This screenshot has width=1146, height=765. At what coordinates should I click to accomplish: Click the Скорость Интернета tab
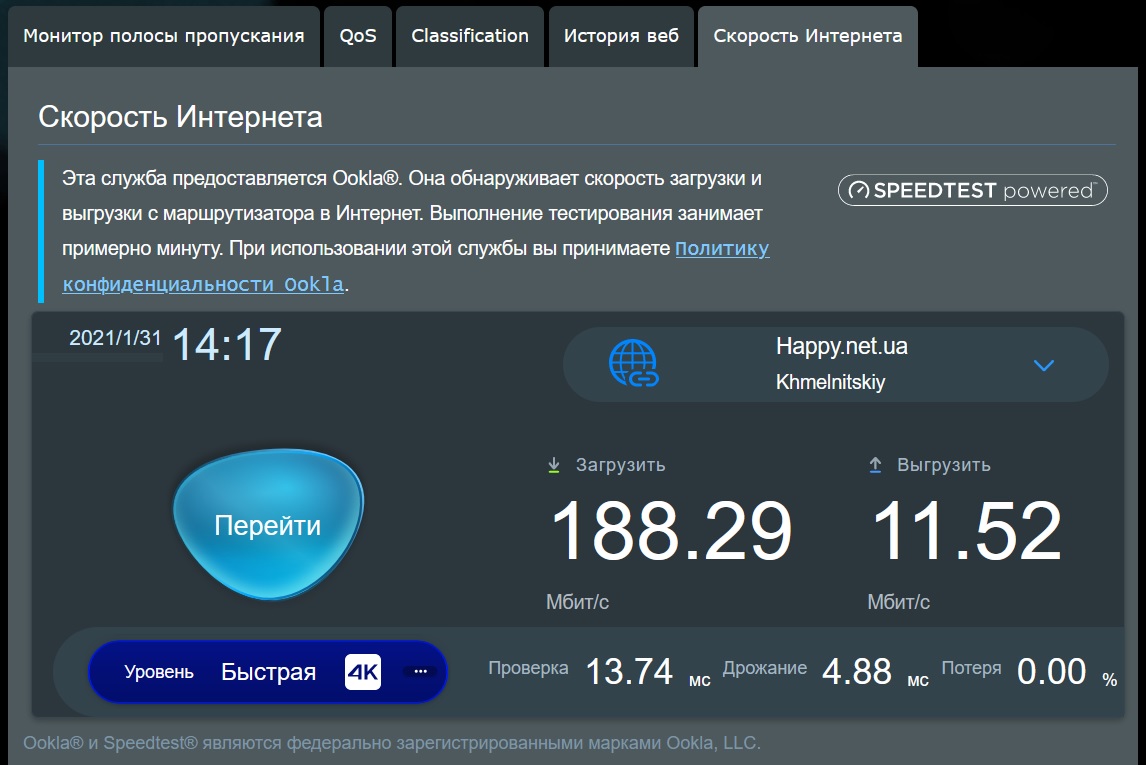click(x=807, y=36)
